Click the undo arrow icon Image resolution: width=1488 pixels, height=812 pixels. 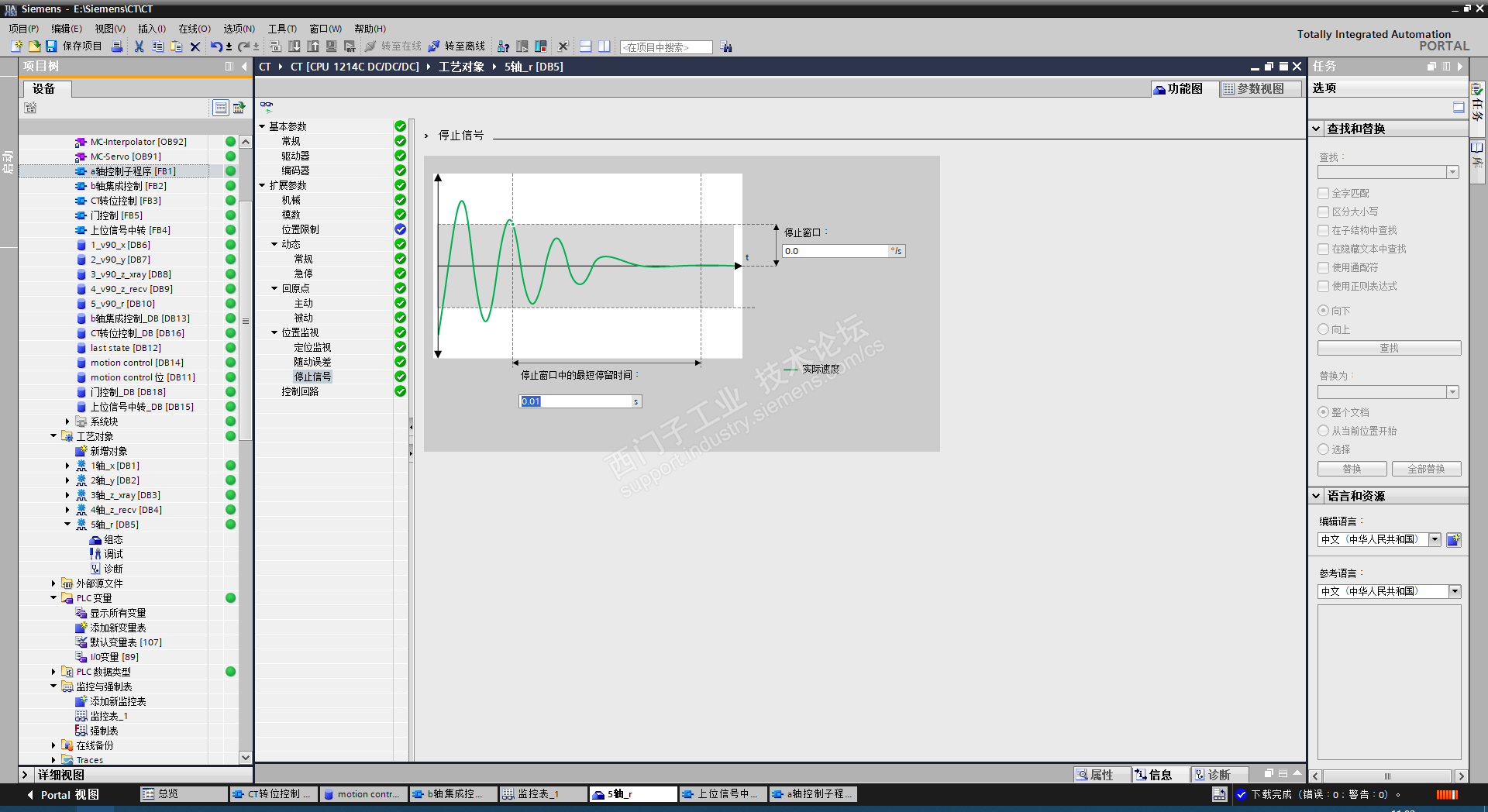[216, 46]
